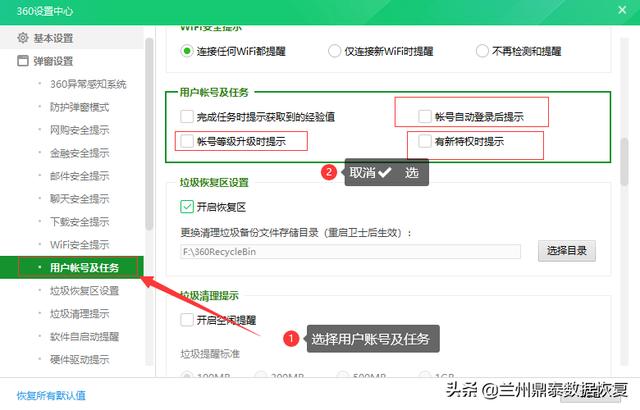
Task: Toggle 帐号等级升级时提示 checkbox
Action: (x=187, y=142)
